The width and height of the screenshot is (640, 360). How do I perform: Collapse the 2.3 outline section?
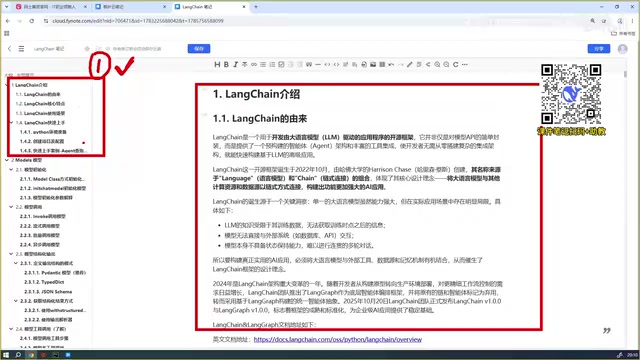11,254
